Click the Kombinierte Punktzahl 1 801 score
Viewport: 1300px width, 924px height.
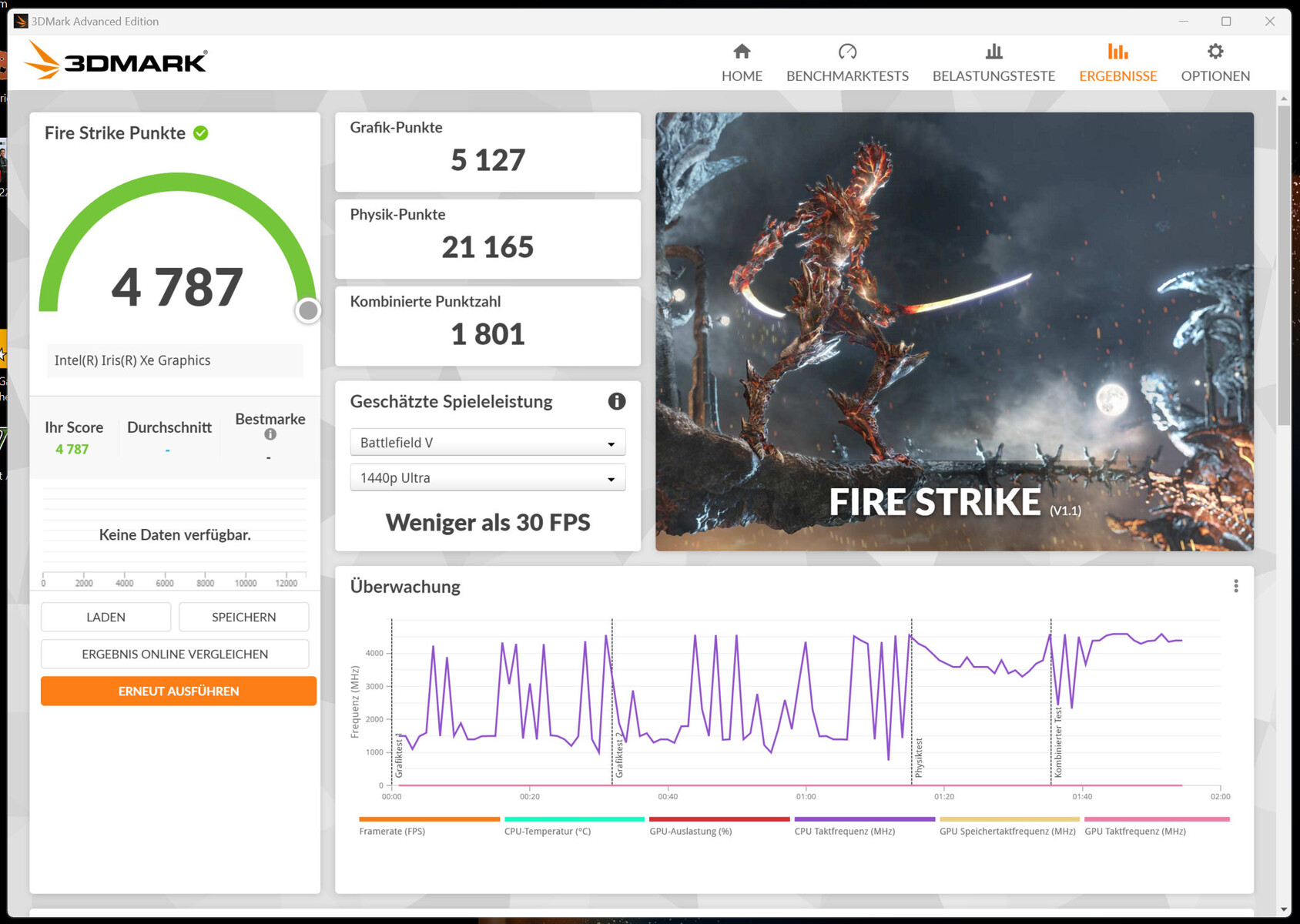[487, 334]
